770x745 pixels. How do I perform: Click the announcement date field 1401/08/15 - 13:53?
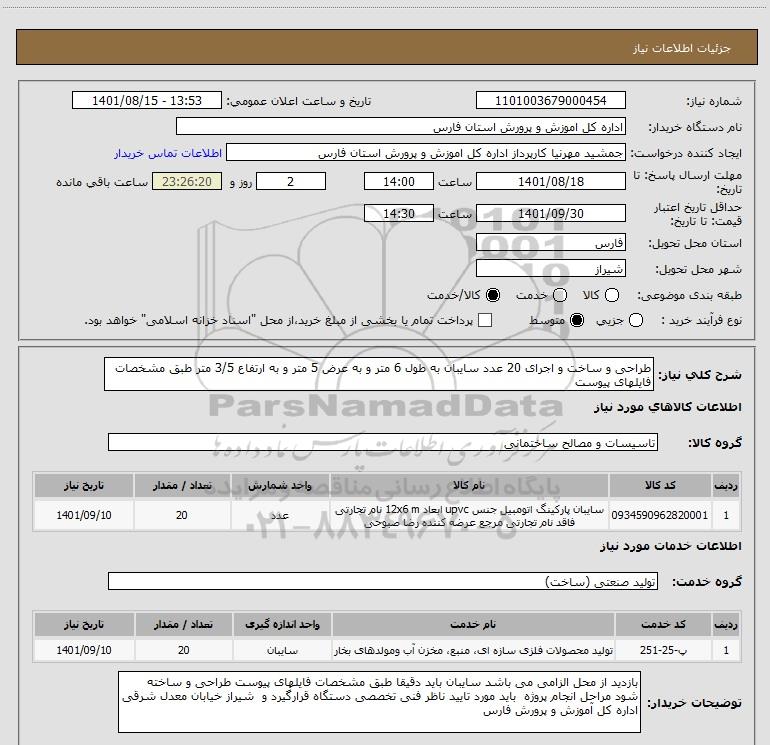point(147,100)
